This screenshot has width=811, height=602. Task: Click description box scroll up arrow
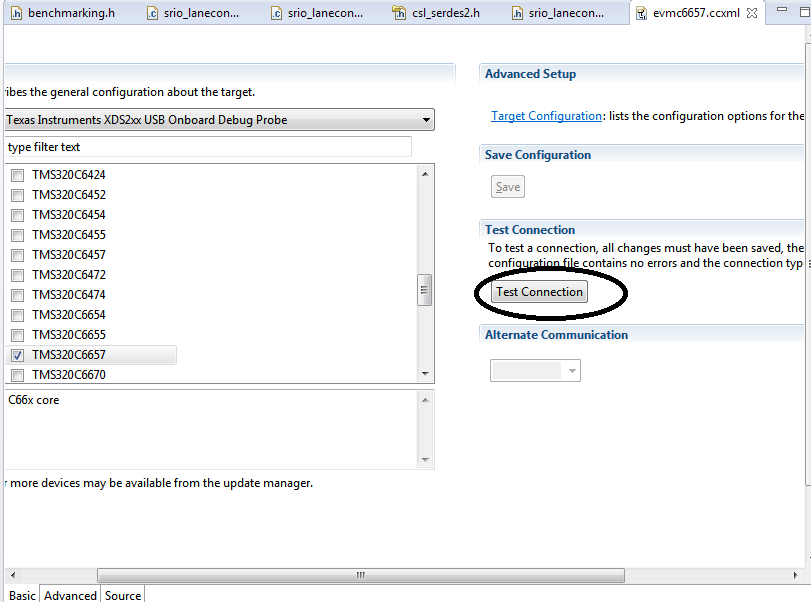[425, 400]
